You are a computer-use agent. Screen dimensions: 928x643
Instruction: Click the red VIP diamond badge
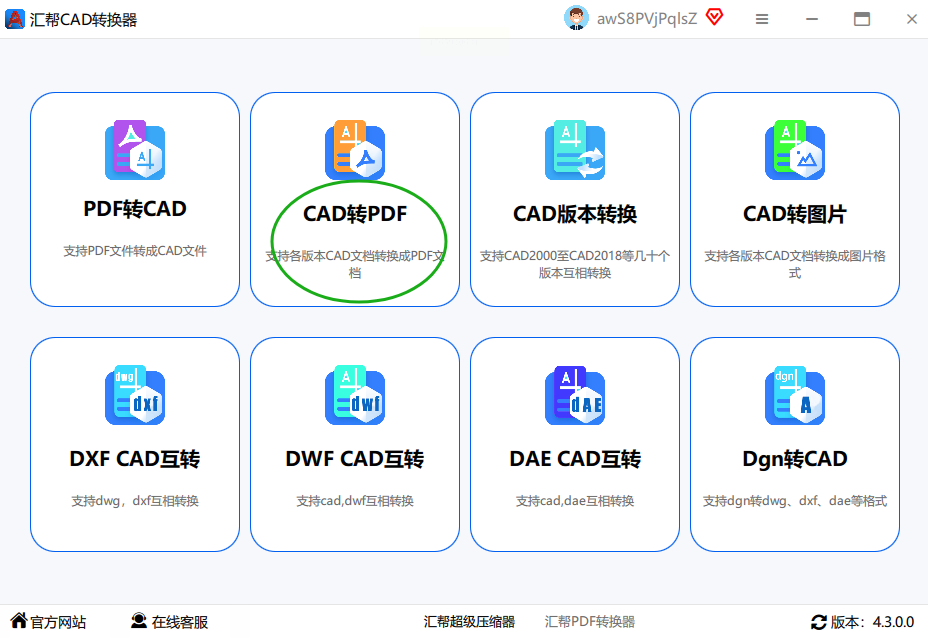(714, 17)
